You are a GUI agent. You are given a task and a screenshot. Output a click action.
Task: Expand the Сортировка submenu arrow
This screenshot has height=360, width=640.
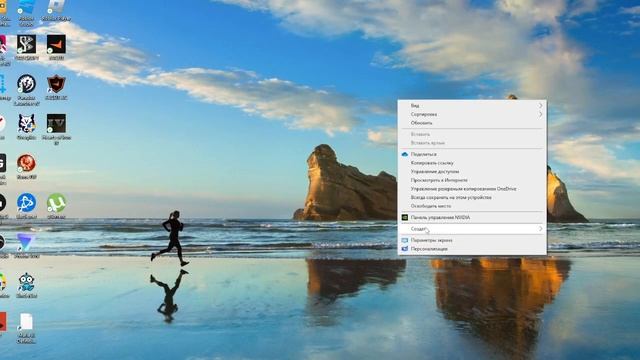point(540,114)
